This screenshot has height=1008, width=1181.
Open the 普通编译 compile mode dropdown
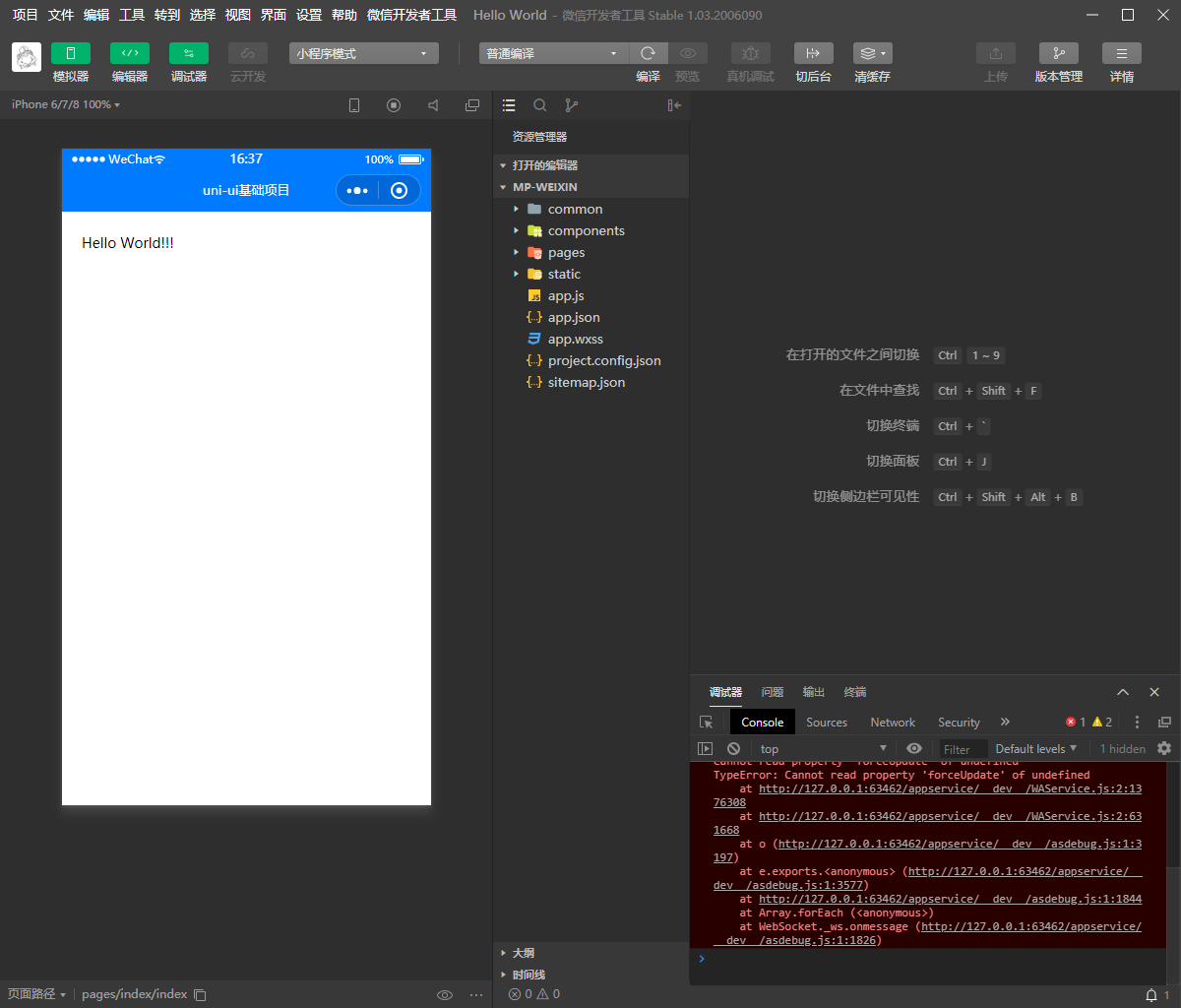553,53
